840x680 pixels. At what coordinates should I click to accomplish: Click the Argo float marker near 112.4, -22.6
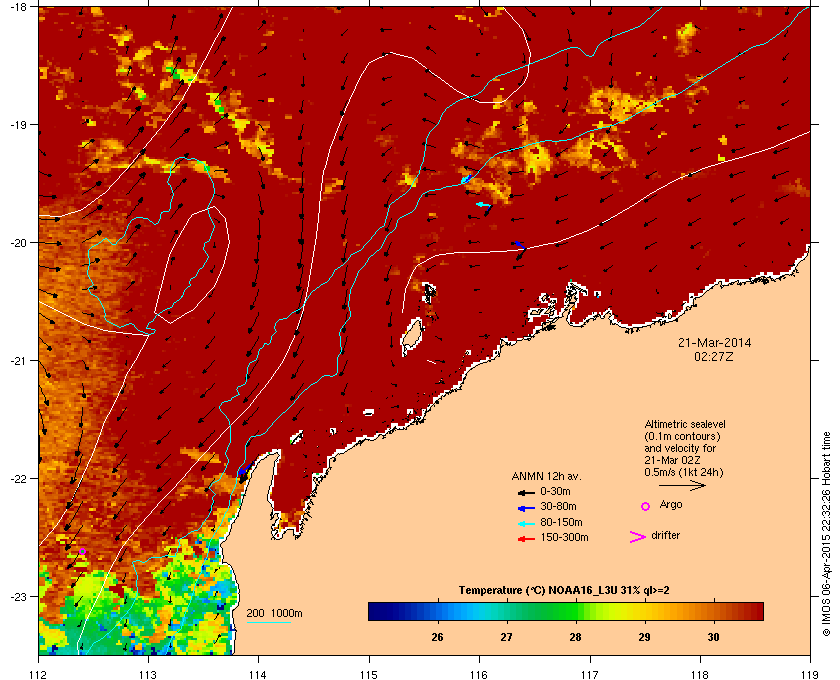[82, 551]
